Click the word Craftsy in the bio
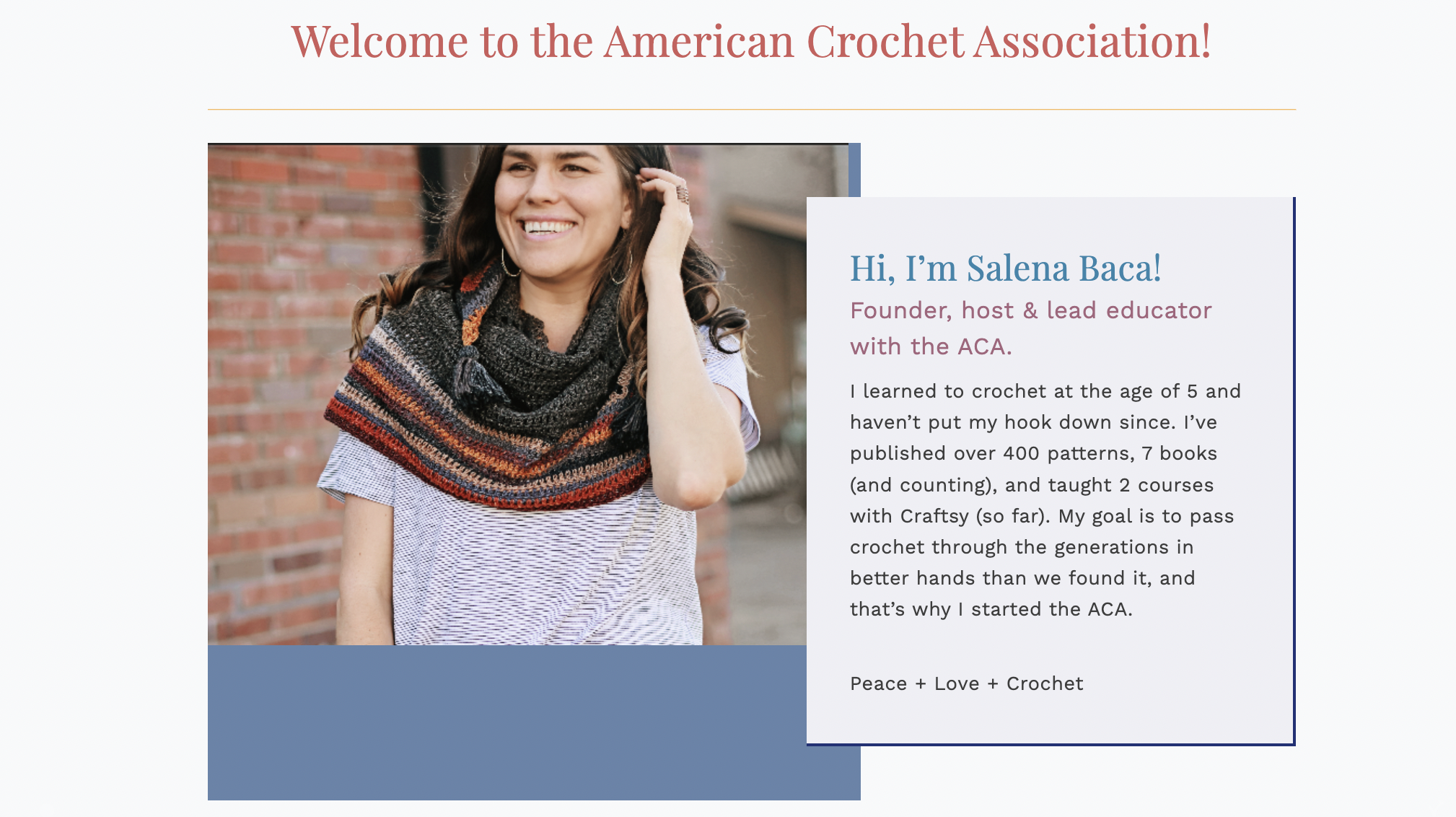1456x817 pixels. pos(934,517)
